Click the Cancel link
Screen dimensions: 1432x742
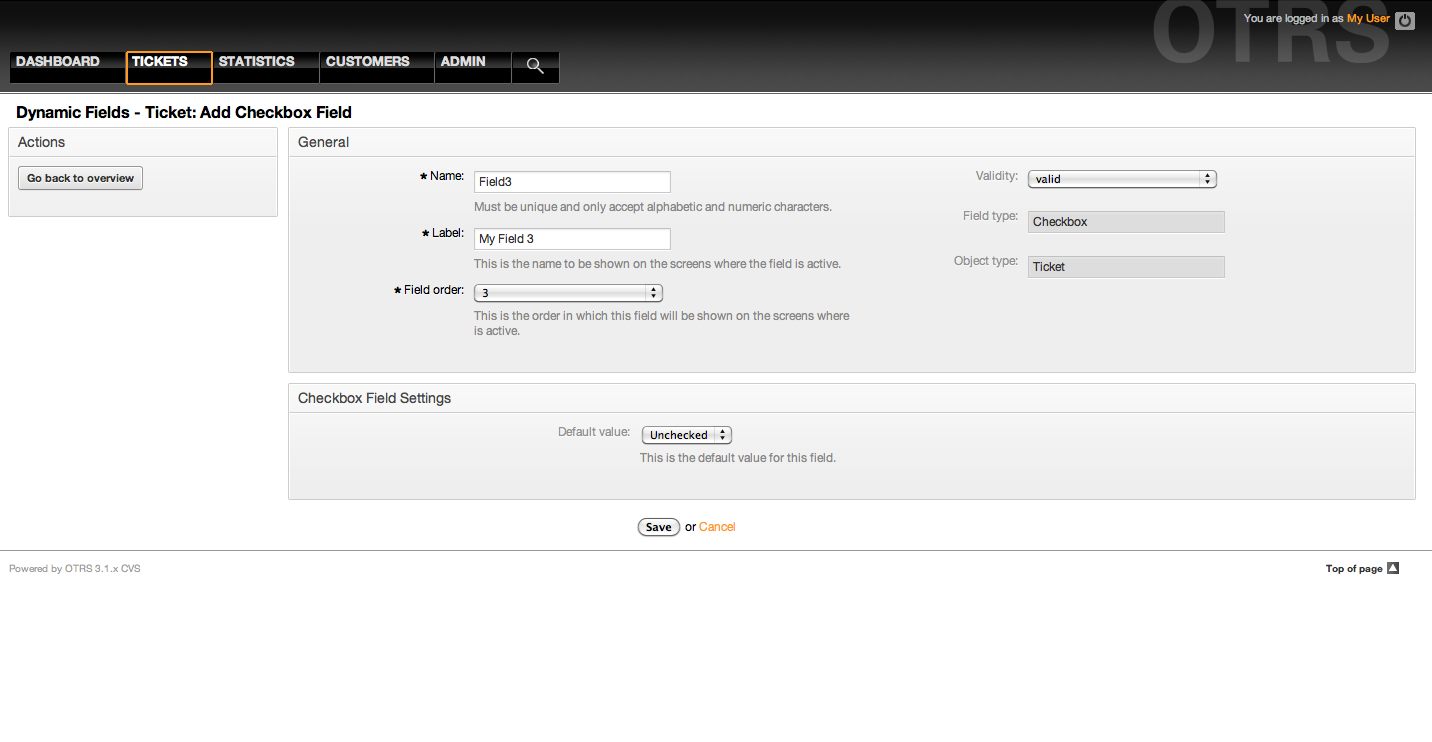717,527
